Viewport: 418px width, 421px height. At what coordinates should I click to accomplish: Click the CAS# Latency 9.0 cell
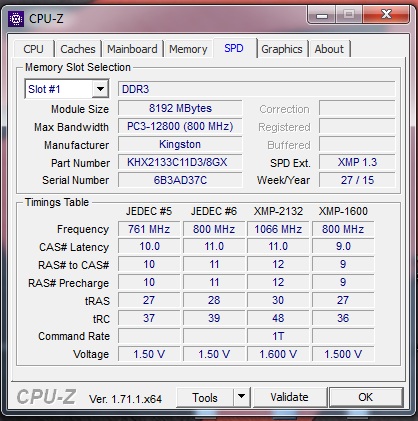point(343,246)
